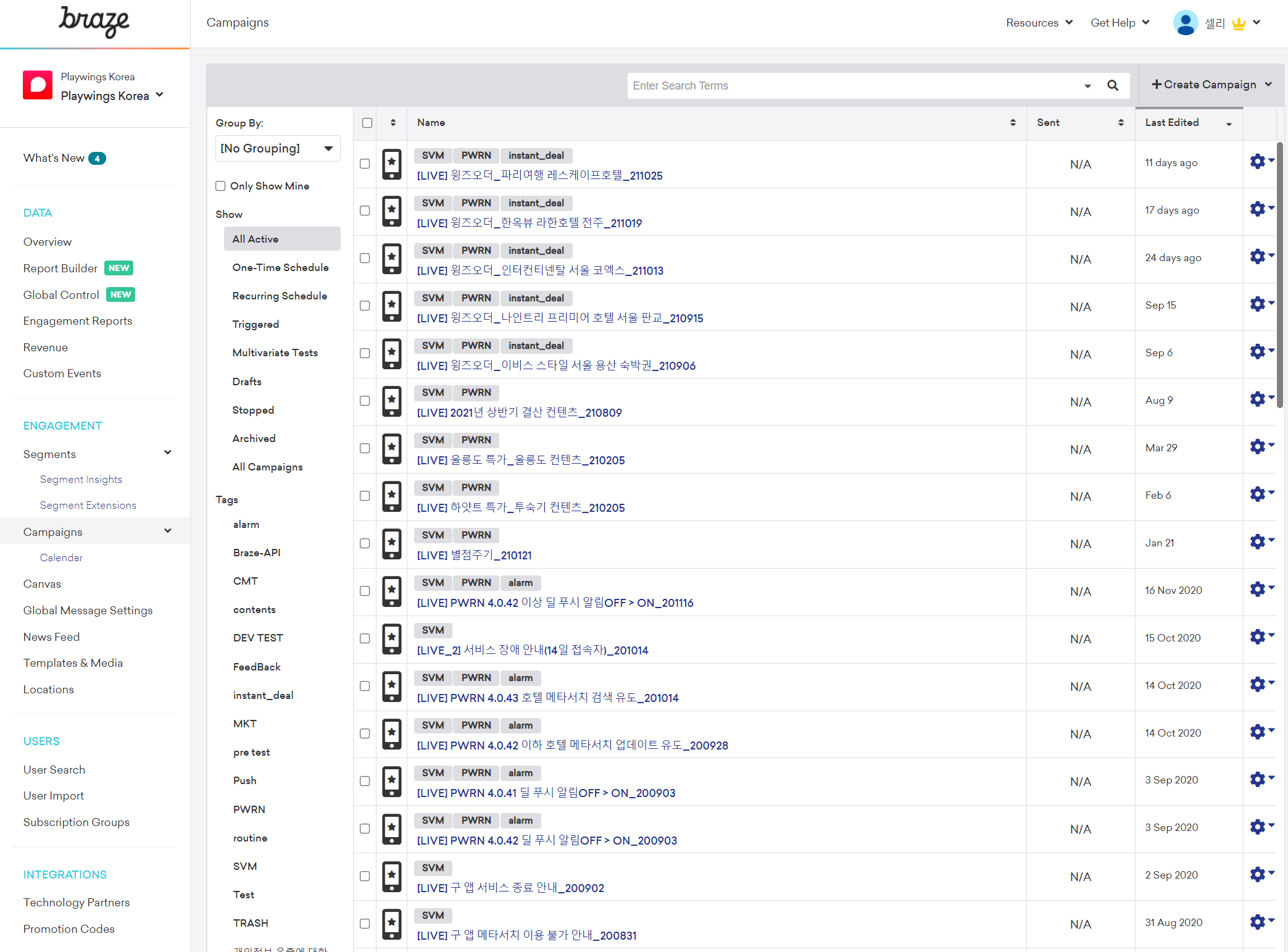Click the user avatar icon
Screen dimensions: 1288x952
click(1185, 23)
